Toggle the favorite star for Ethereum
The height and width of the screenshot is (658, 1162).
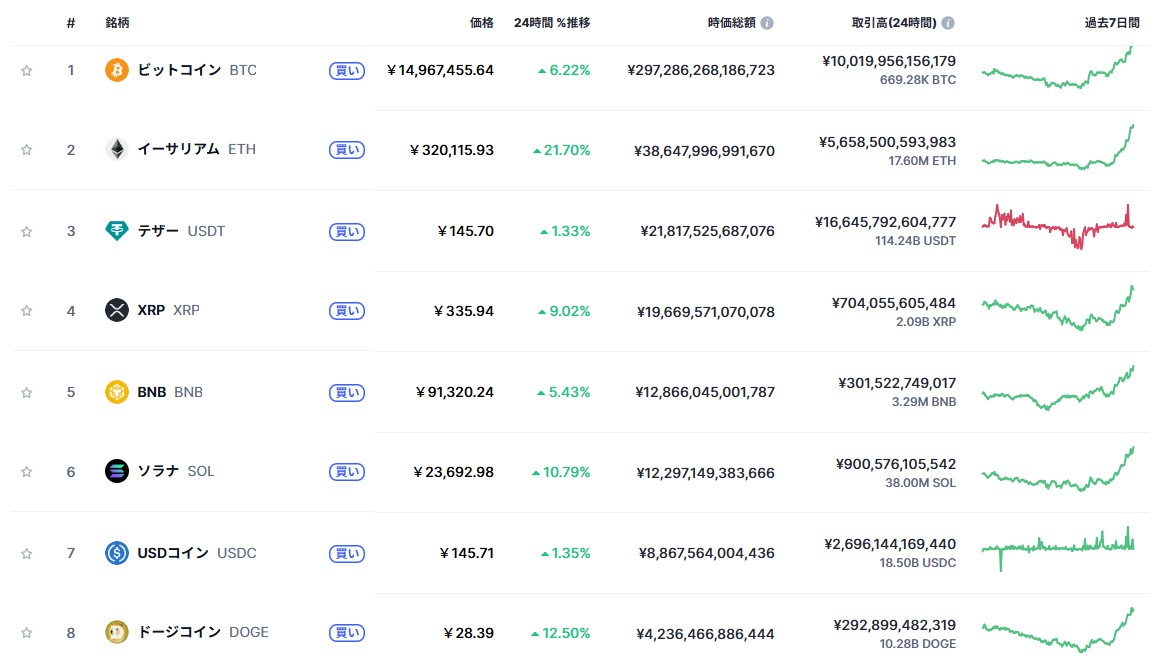pos(27,150)
